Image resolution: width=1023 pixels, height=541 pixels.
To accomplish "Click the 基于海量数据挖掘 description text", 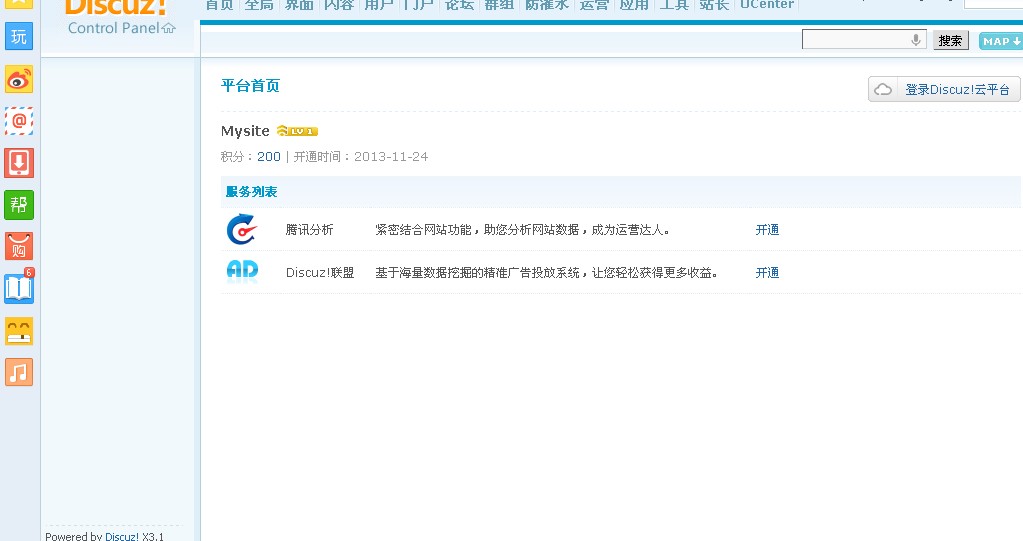I will click(547, 273).
